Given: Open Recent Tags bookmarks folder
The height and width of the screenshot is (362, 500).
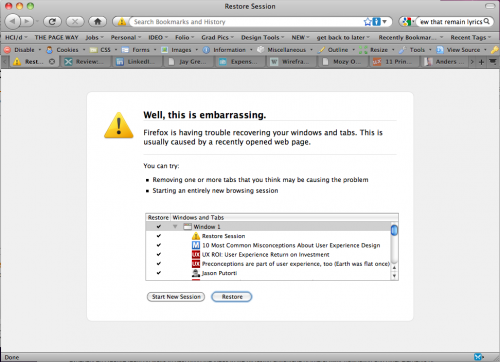Looking at the screenshot, I should (471, 37).
